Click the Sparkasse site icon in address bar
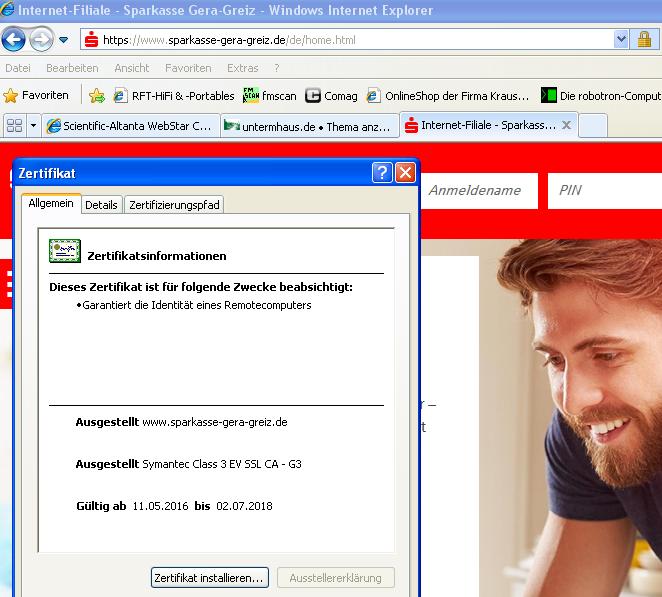662x597 pixels. [x=91, y=40]
